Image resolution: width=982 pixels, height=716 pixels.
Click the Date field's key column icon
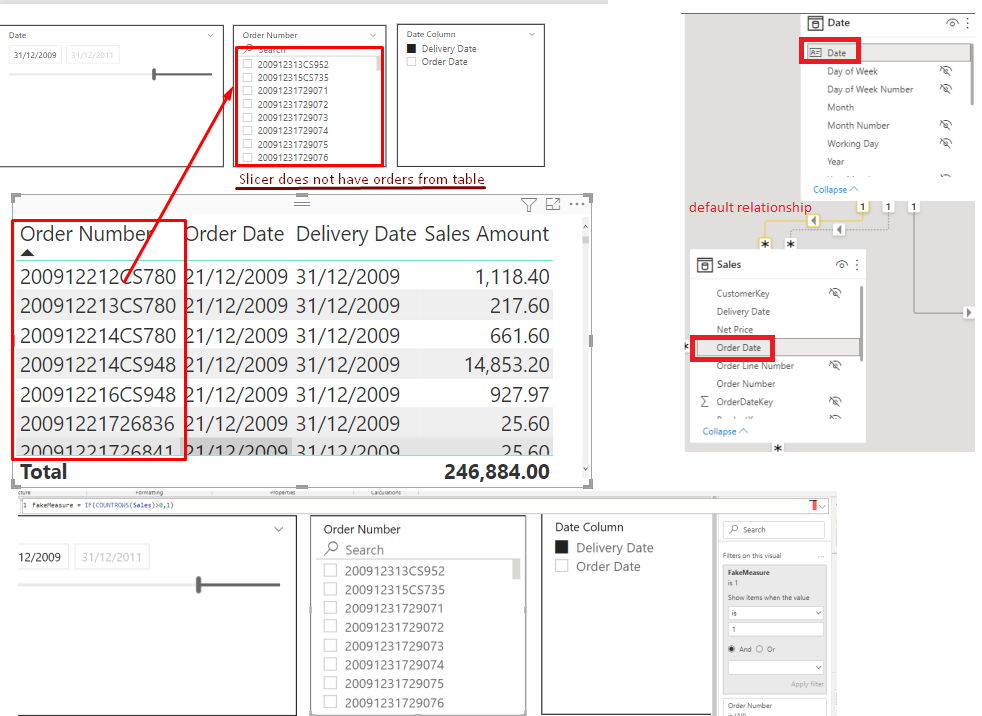pyautogui.click(x=815, y=53)
